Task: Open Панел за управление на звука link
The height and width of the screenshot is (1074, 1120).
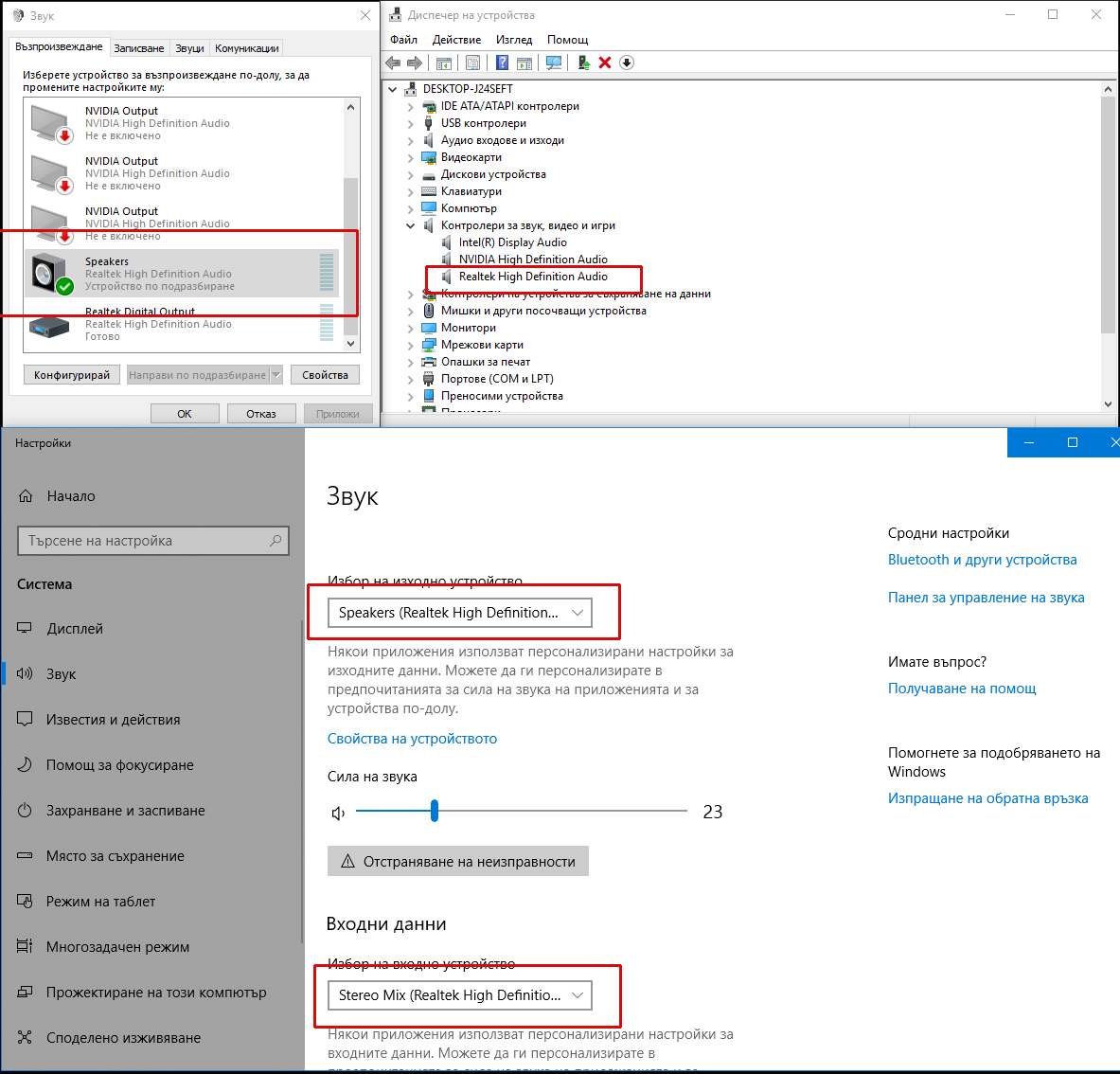Action: click(x=986, y=598)
